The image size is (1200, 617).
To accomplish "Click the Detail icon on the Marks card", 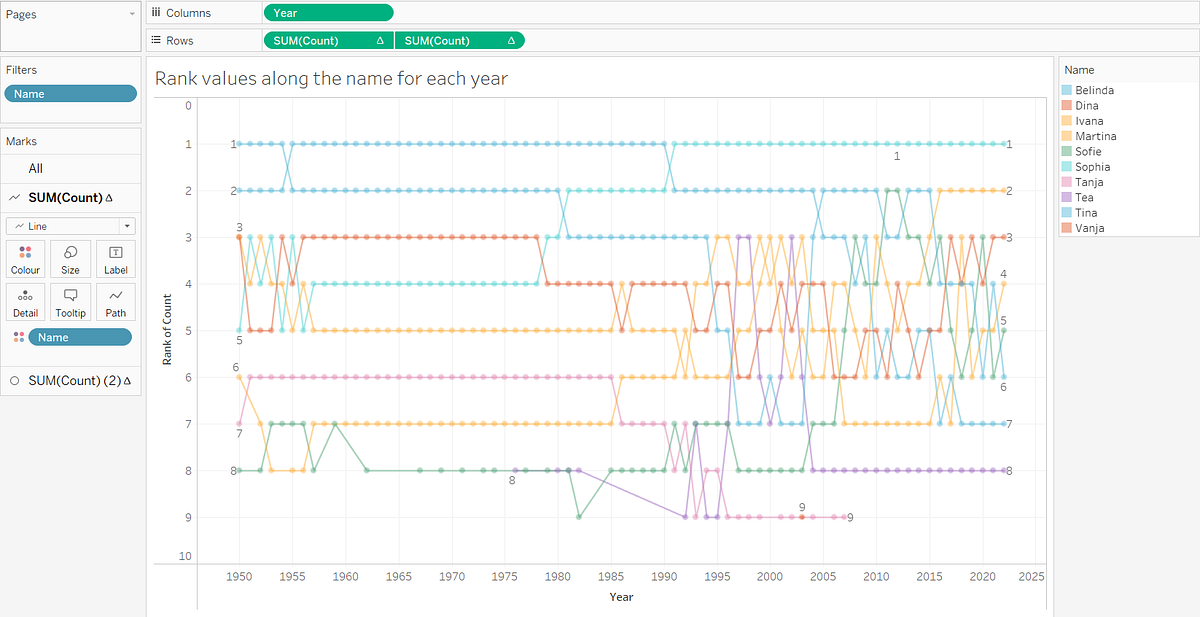I will click(25, 301).
